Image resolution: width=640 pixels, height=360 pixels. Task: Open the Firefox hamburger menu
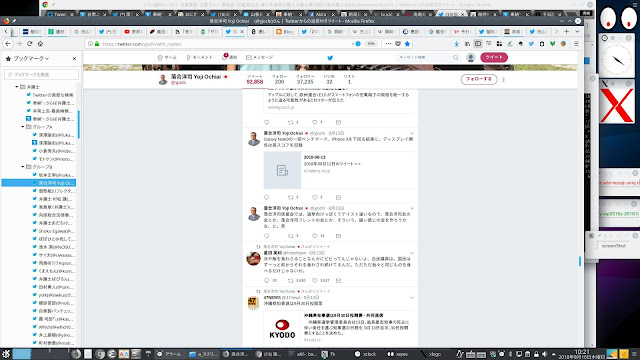coord(576,44)
